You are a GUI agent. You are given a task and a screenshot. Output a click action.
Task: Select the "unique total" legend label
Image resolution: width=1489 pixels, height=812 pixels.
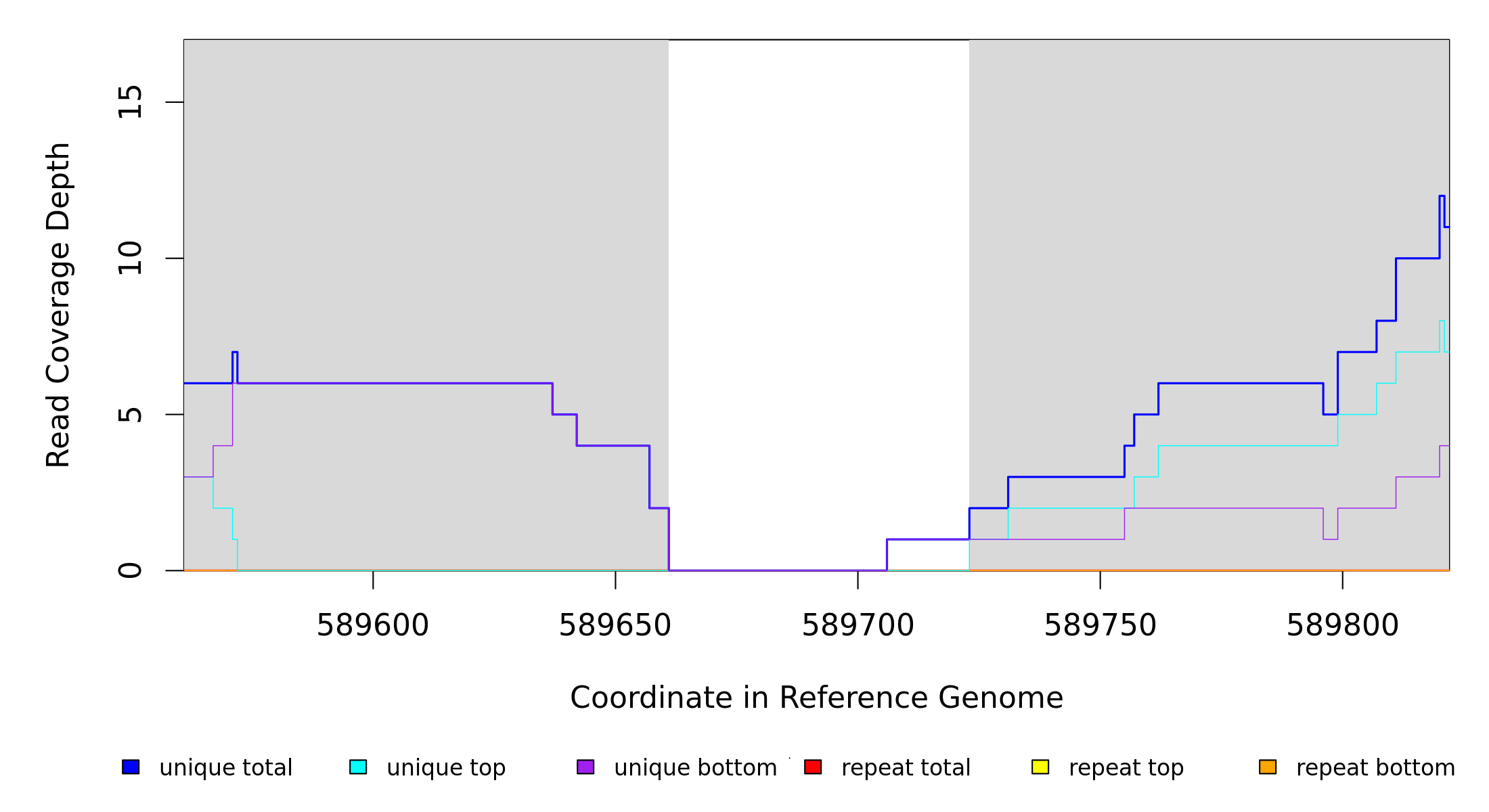(x=225, y=768)
